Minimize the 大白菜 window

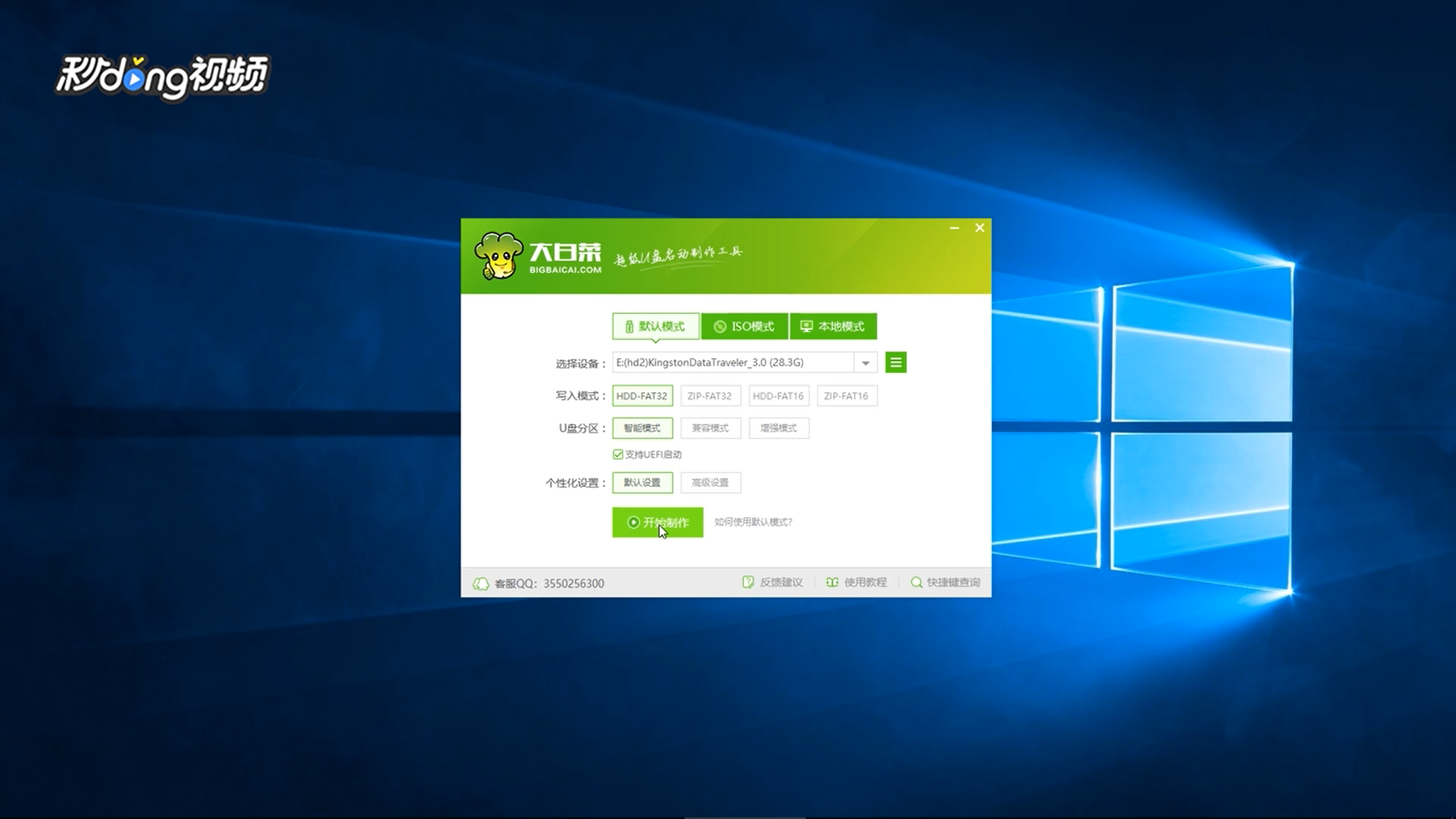[x=954, y=228]
